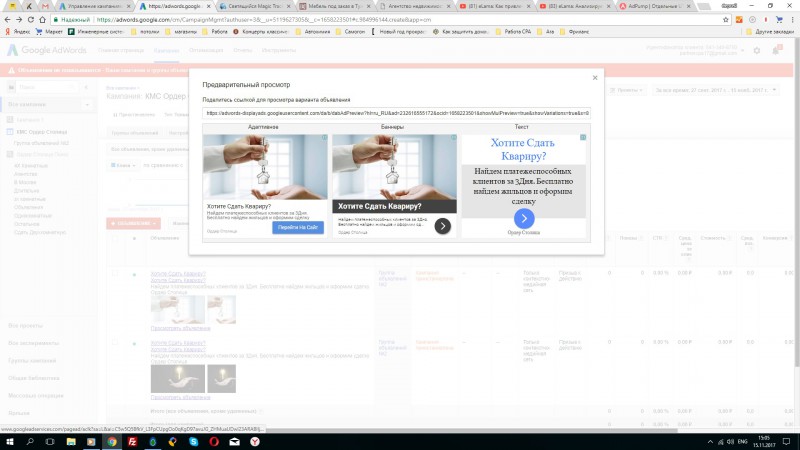
Task: Close the preview dialog with the X
Action: point(595,78)
